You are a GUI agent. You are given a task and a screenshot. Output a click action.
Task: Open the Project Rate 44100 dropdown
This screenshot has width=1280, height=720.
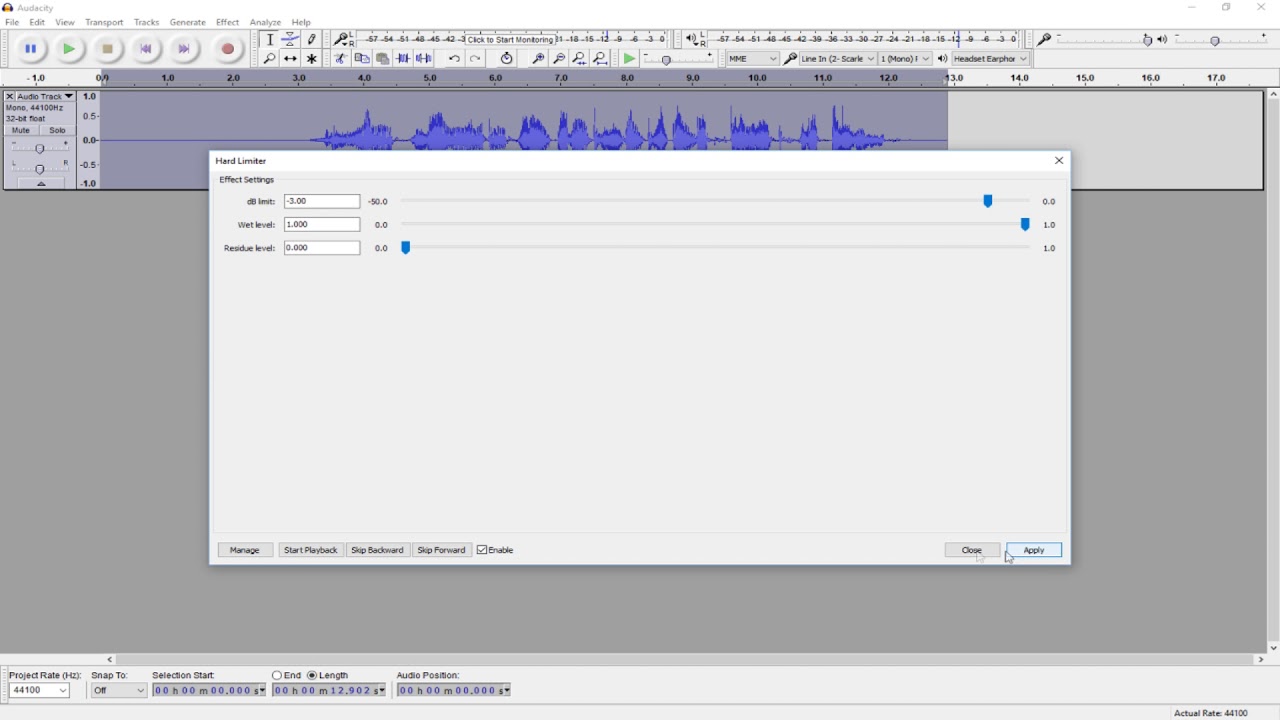[39, 690]
